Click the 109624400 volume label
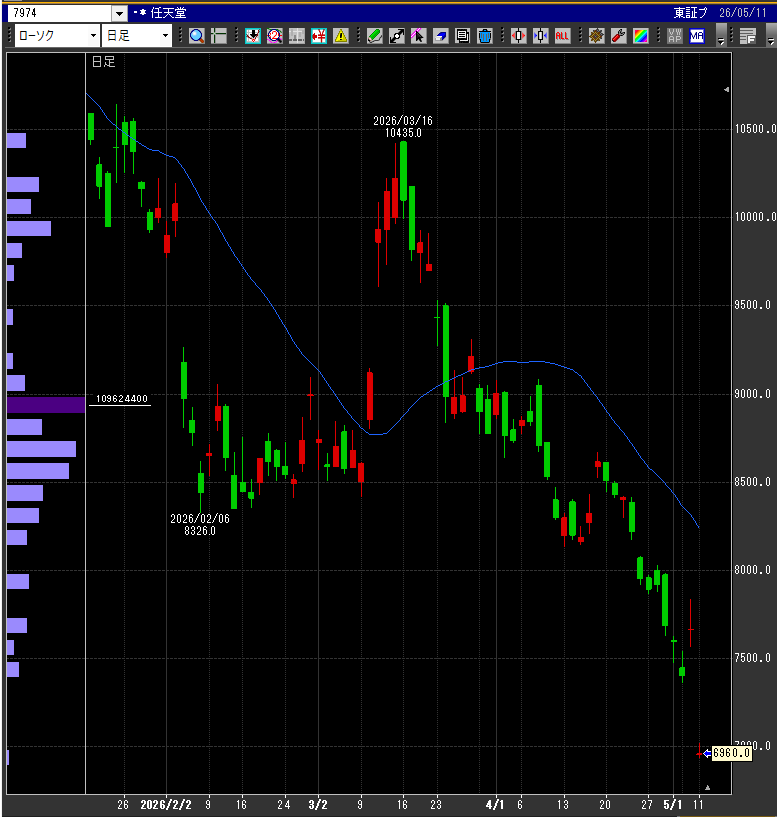777x817 pixels. pyautogui.click(x=121, y=399)
